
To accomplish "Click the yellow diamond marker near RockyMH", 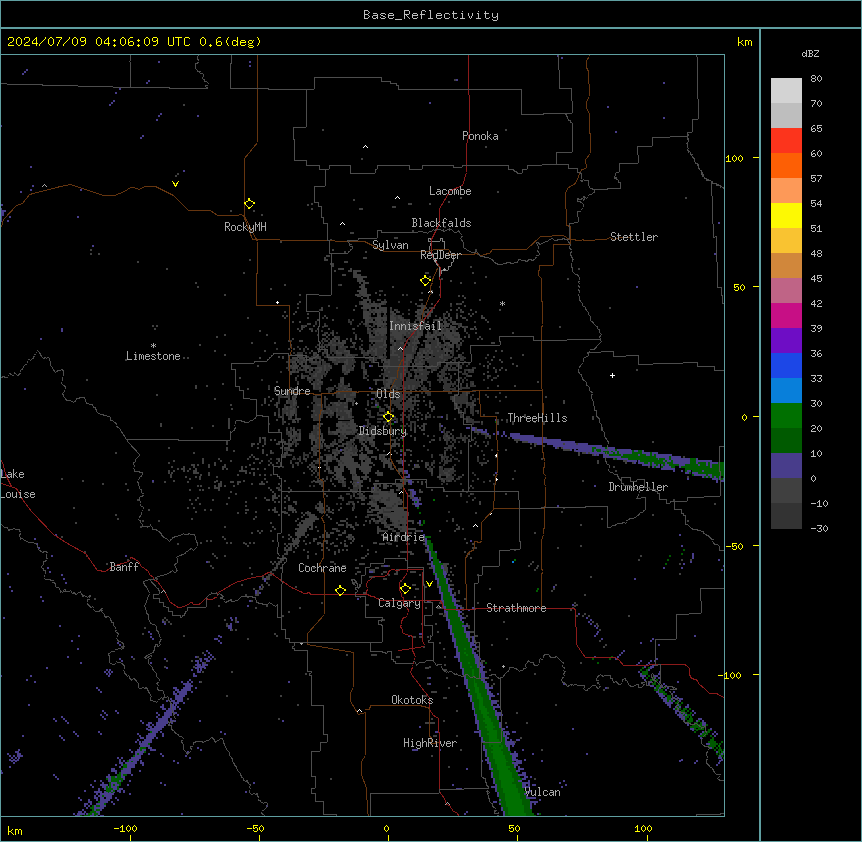I will 249,204.
